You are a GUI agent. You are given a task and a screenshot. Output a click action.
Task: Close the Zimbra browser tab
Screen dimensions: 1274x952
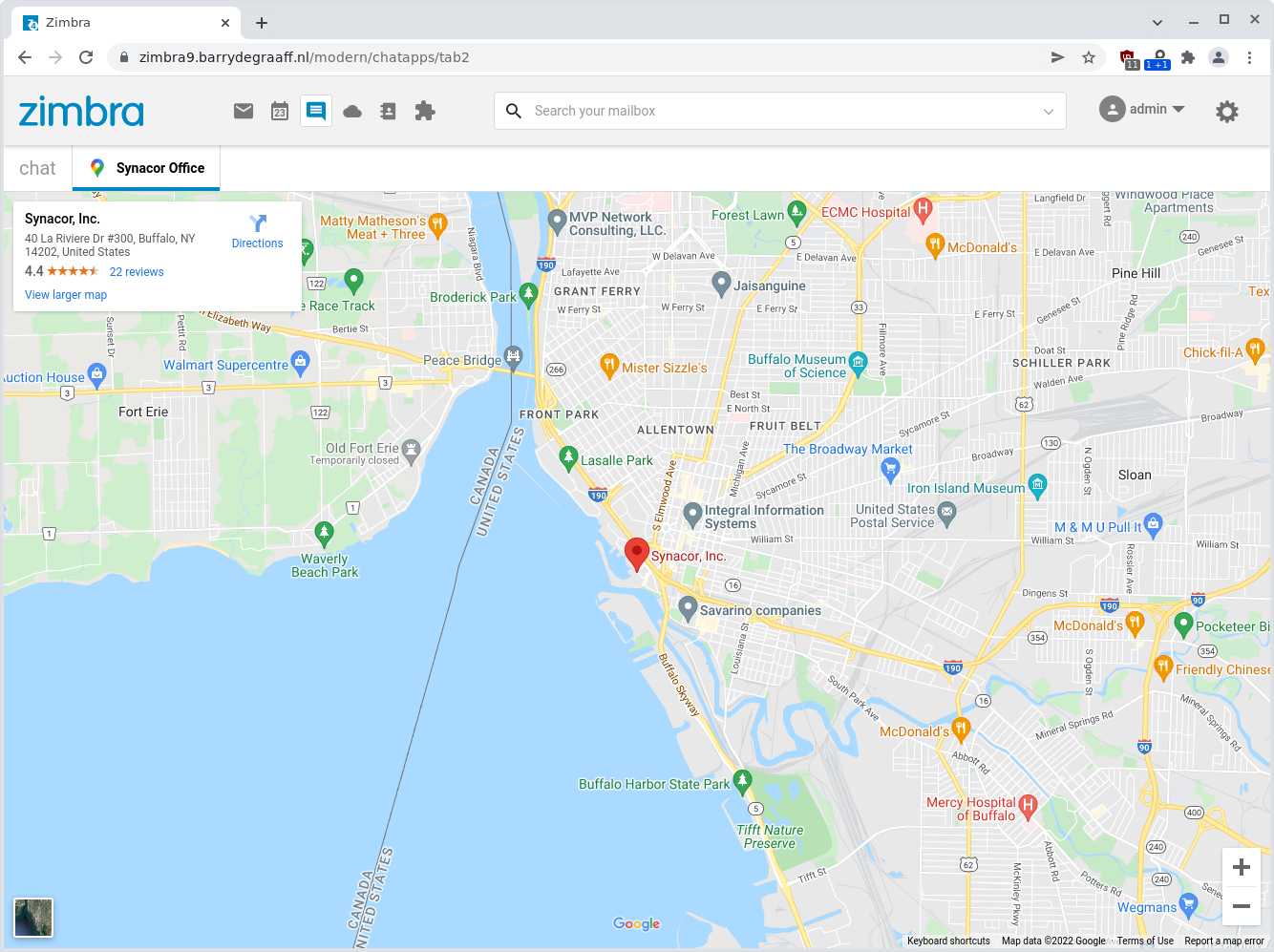pos(225,22)
